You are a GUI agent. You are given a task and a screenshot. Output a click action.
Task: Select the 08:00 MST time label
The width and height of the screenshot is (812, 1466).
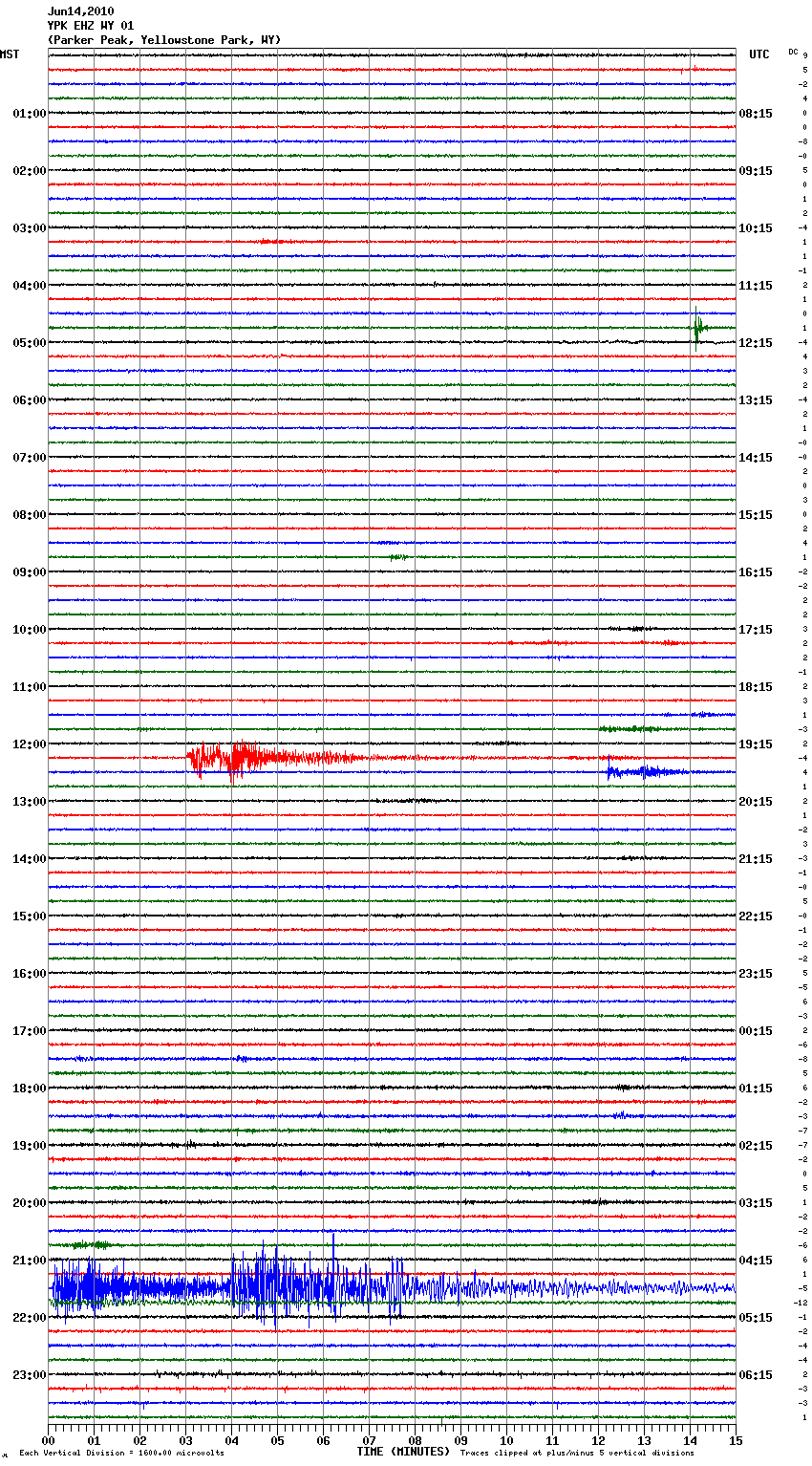[30, 515]
